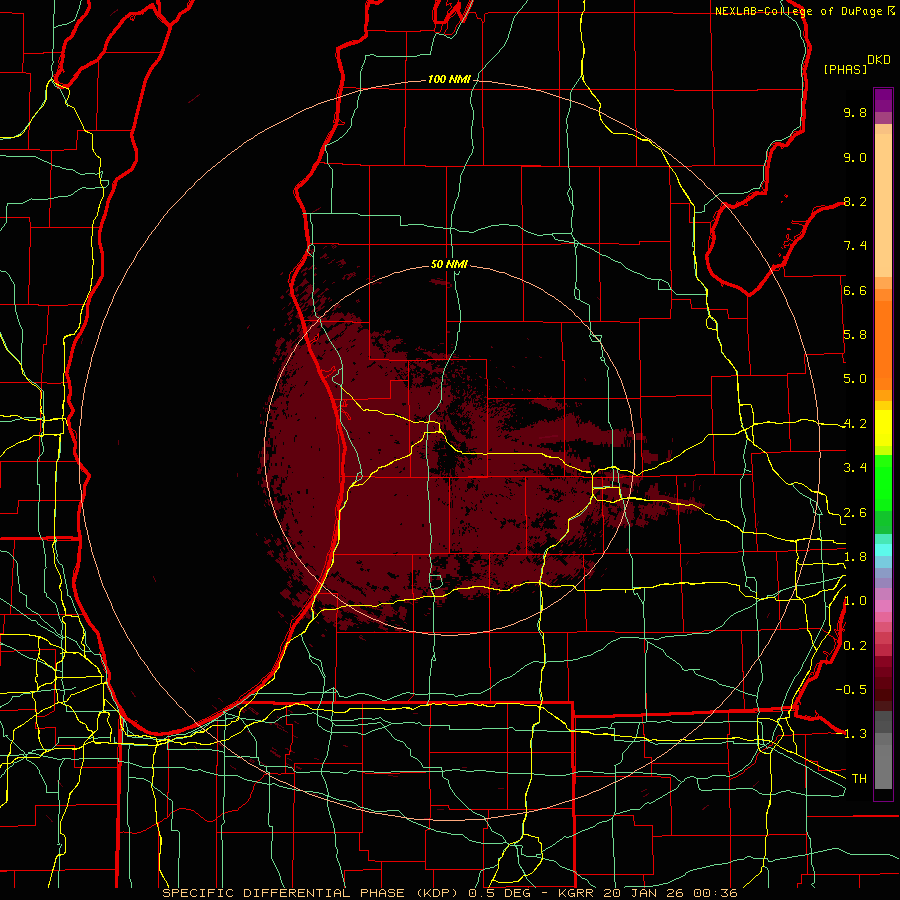Click the 3.4 scale value

pyautogui.click(x=855, y=468)
